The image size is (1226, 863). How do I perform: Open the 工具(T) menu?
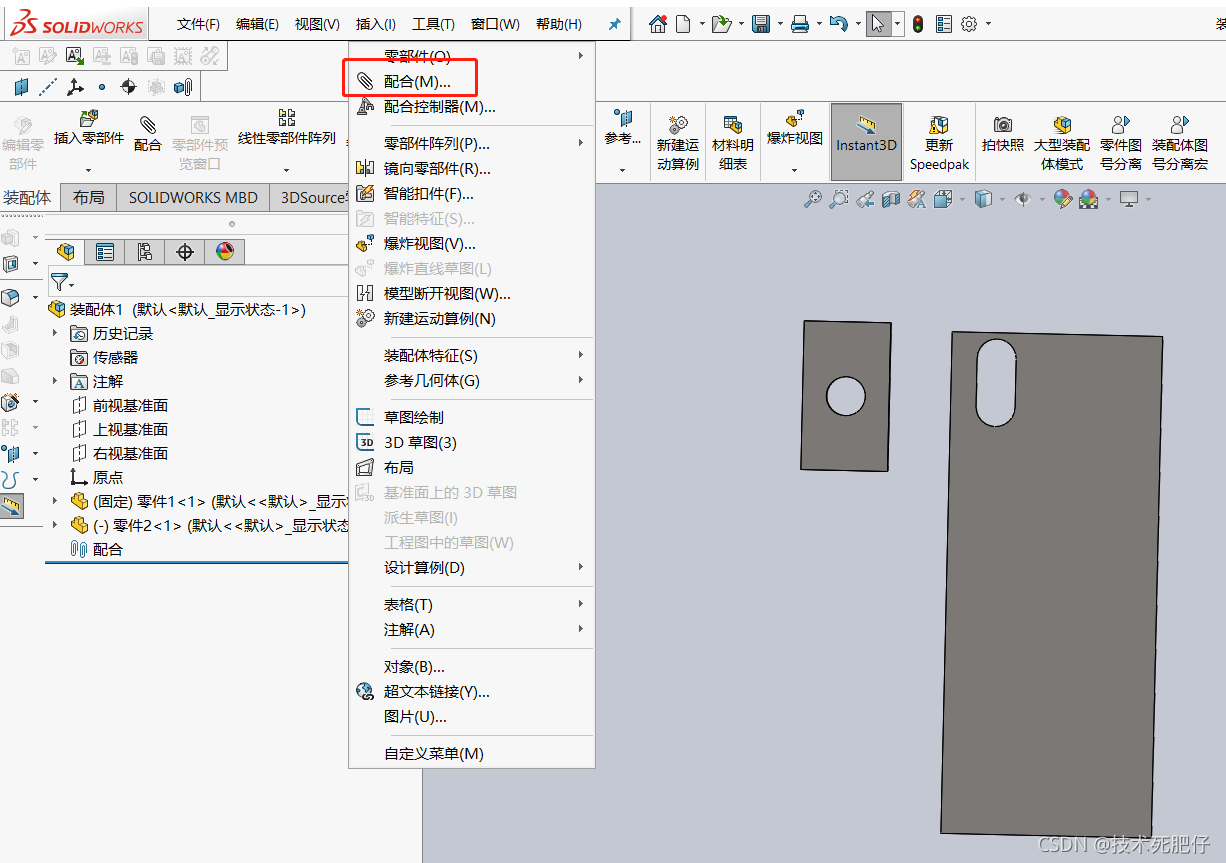pos(433,24)
